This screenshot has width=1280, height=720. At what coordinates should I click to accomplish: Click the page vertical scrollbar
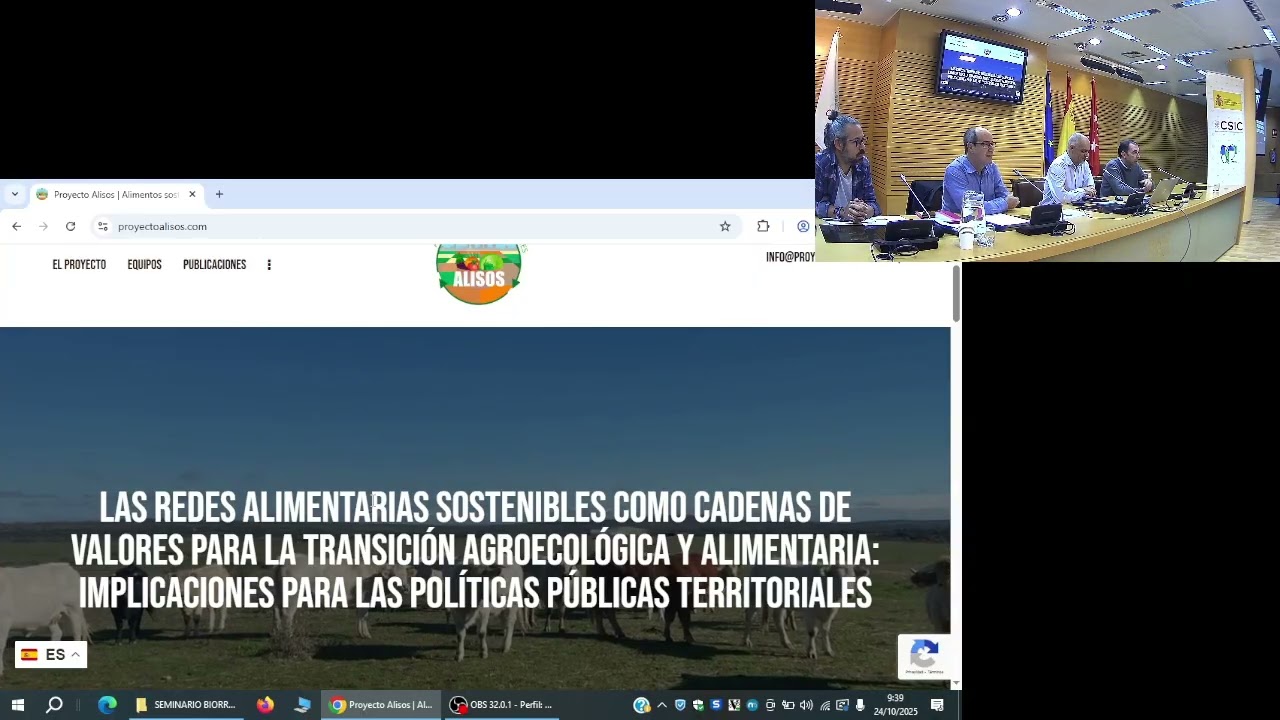point(956,293)
